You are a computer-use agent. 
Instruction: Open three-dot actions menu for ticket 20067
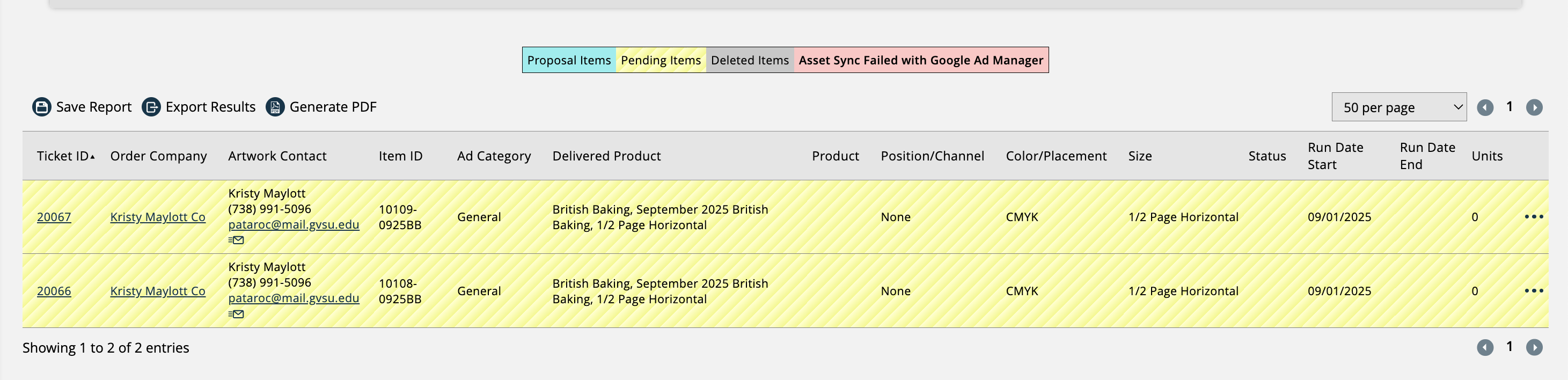pos(1533,217)
